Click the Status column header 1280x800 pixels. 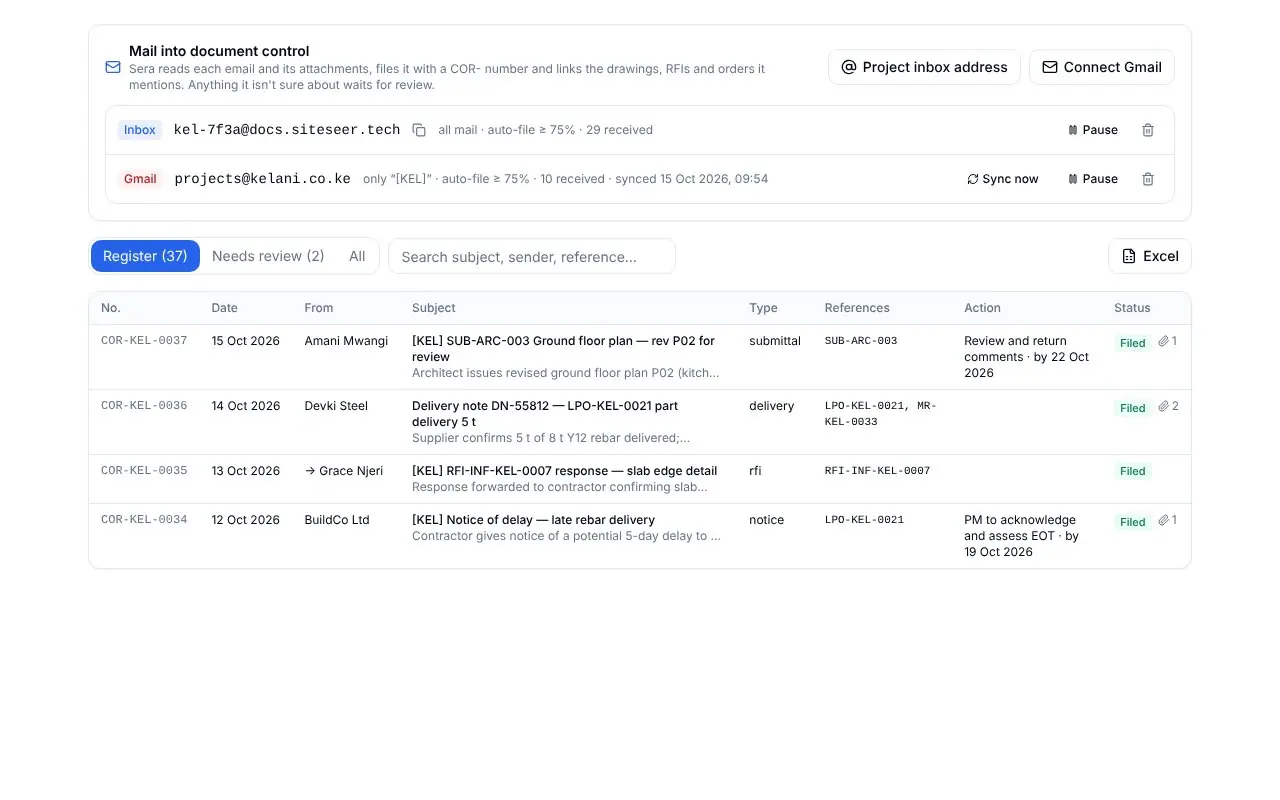pos(1132,308)
